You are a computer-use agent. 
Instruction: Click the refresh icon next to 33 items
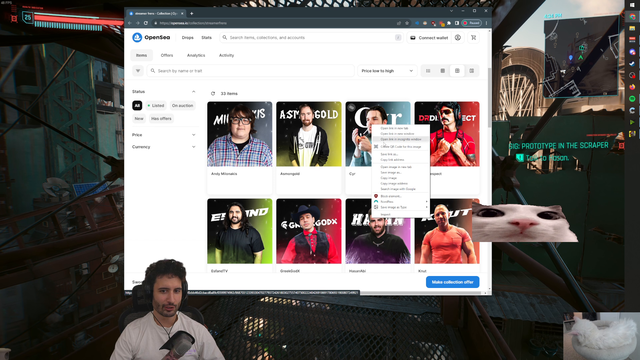click(x=213, y=93)
